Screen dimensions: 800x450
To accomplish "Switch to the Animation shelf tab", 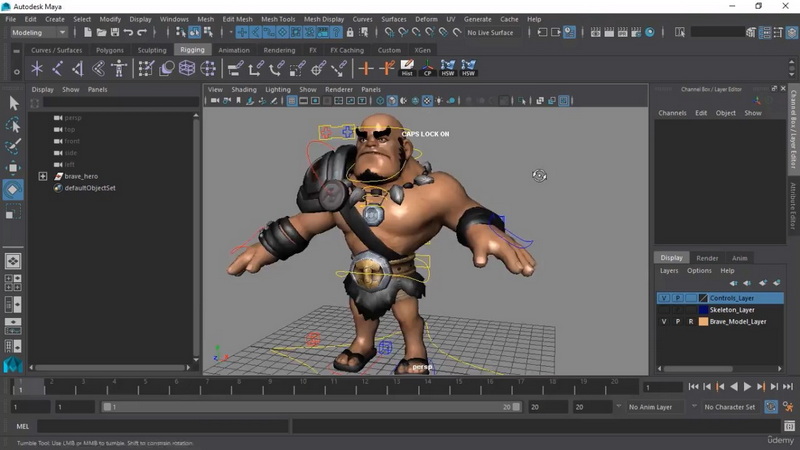I will pyautogui.click(x=234, y=50).
